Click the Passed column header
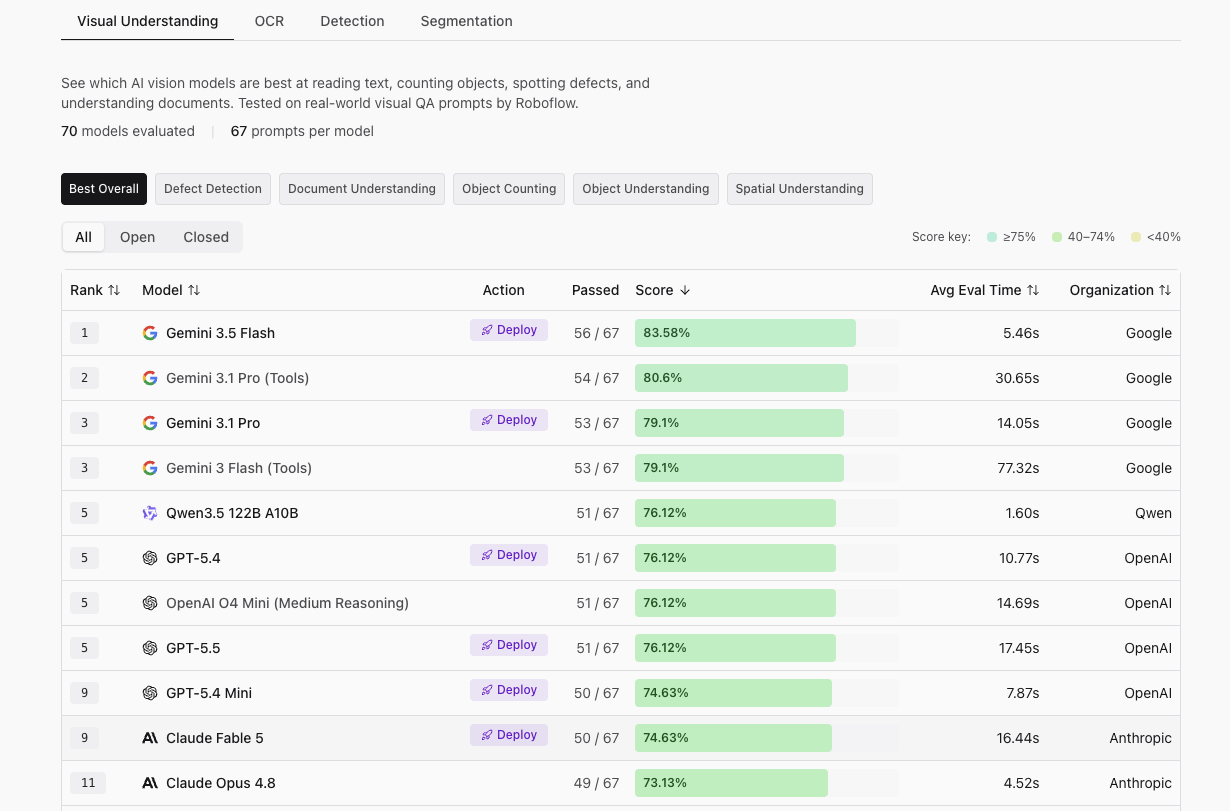 596,290
